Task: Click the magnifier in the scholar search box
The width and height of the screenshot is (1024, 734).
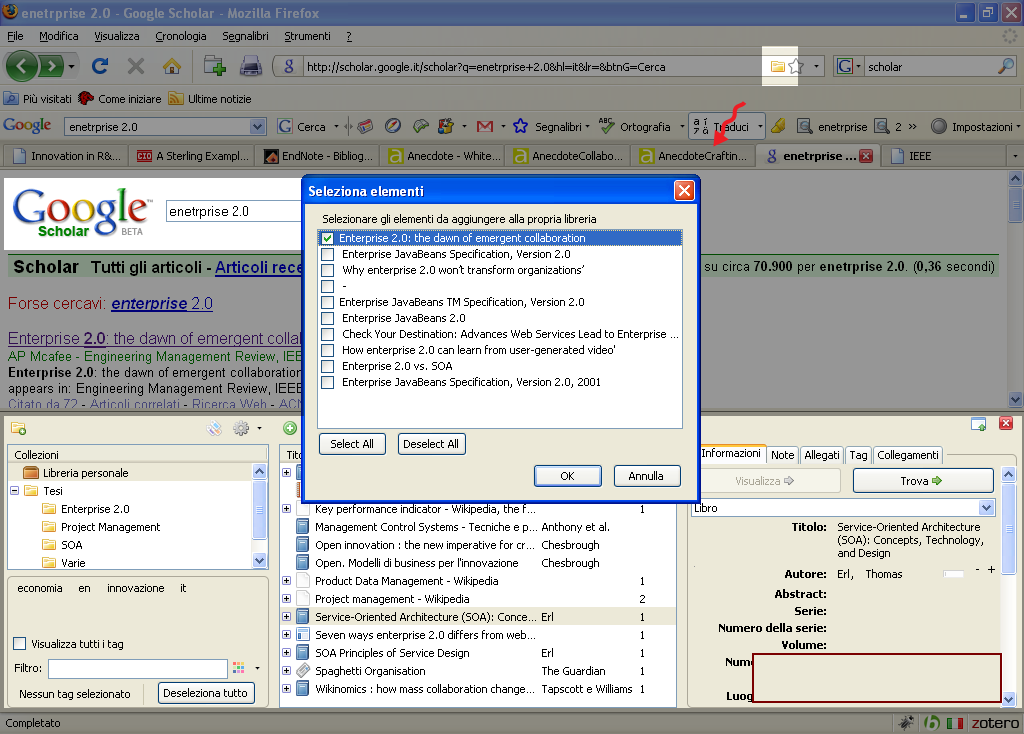Action: 1006,66
